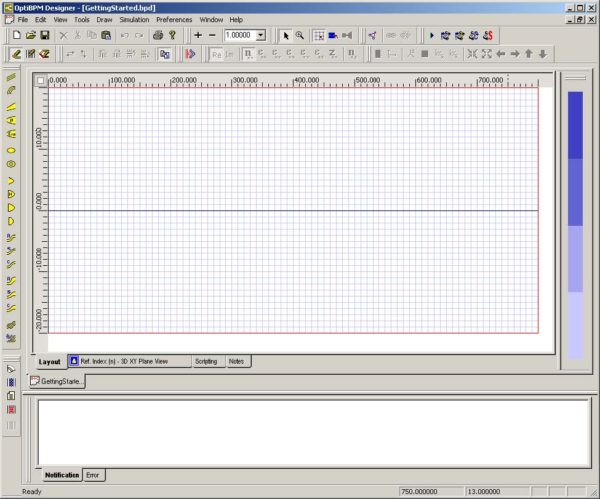
Task: Print the layout with the printer icon
Action: tap(158, 35)
